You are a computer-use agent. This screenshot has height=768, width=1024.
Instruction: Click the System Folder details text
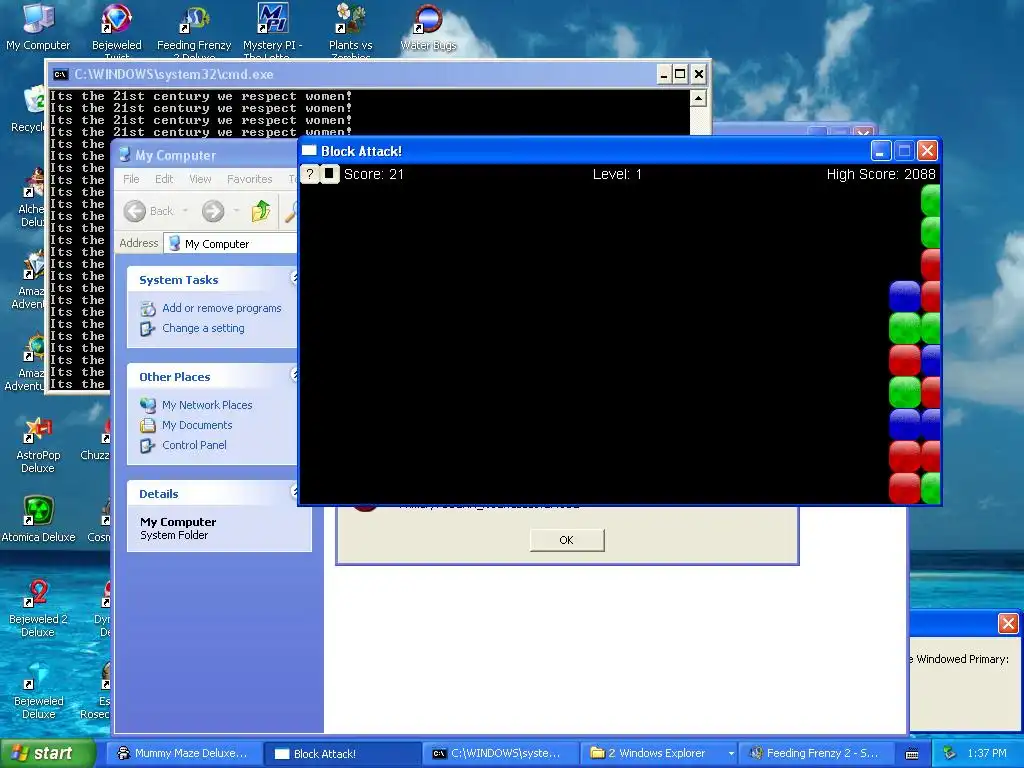point(174,536)
